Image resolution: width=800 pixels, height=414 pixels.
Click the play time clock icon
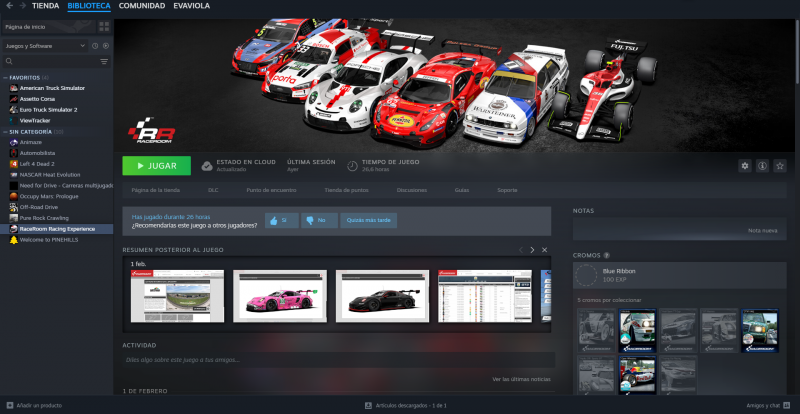click(352, 166)
